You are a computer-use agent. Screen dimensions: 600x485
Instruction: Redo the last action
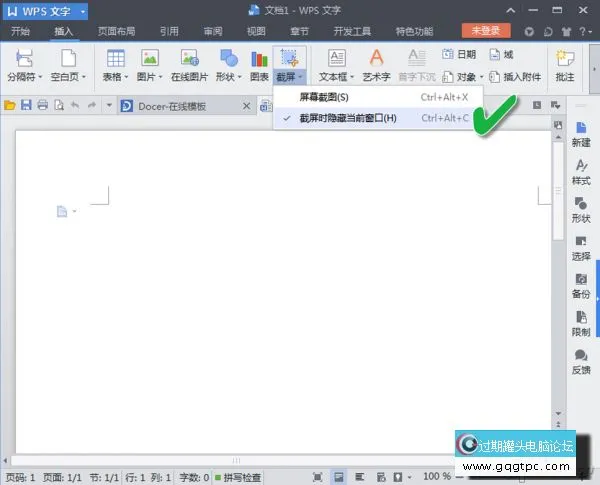coord(91,105)
